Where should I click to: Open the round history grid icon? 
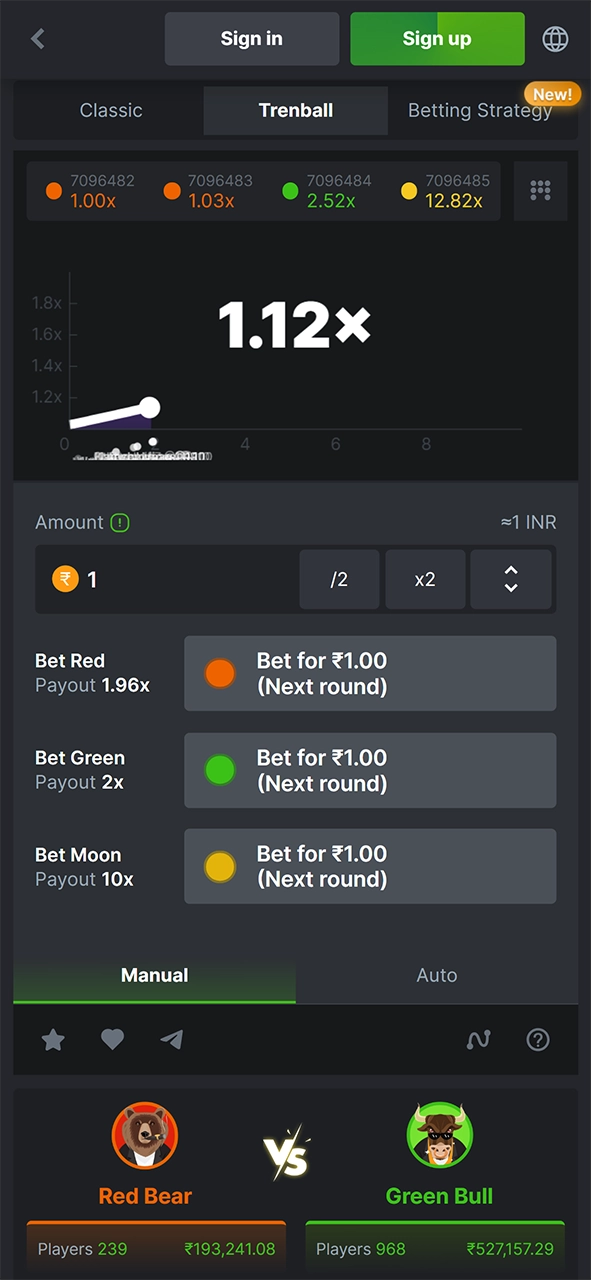click(540, 191)
